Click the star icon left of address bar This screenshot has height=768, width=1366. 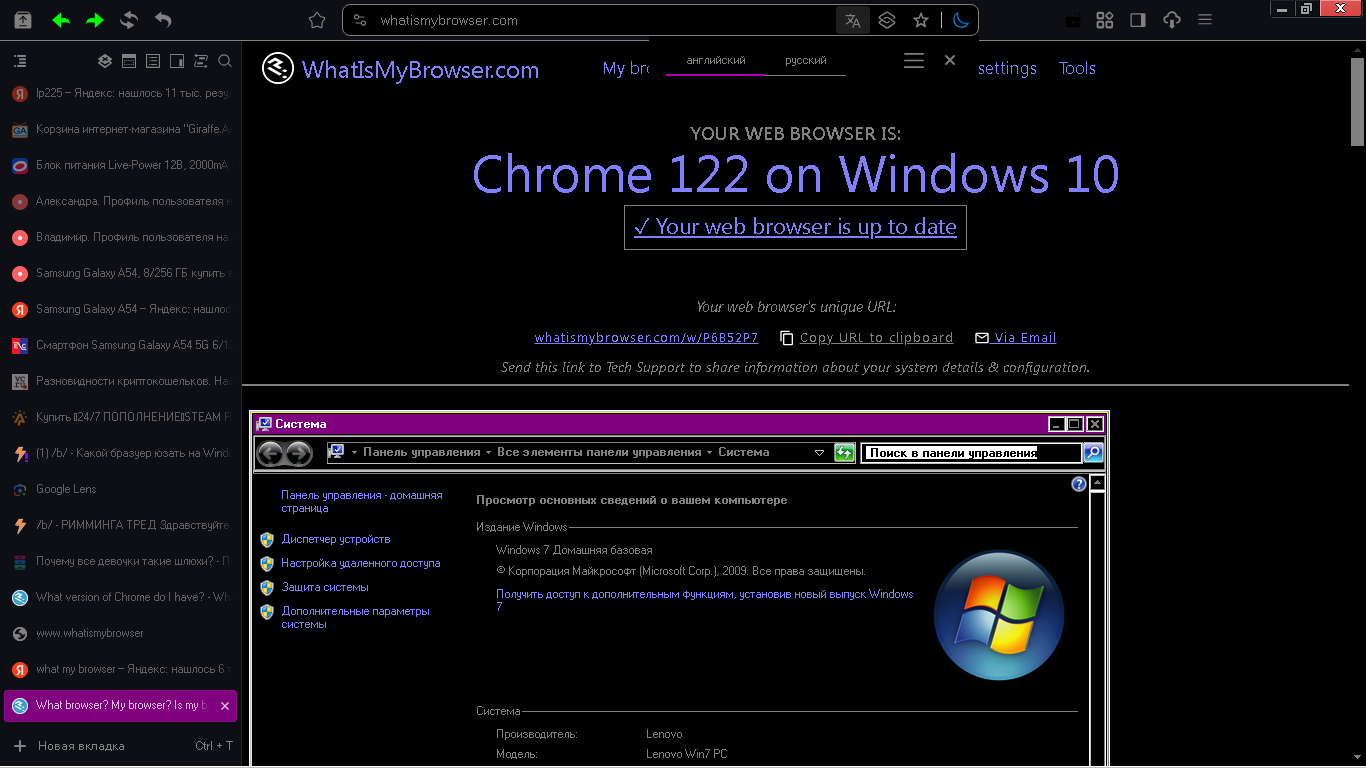tap(317, 20)
